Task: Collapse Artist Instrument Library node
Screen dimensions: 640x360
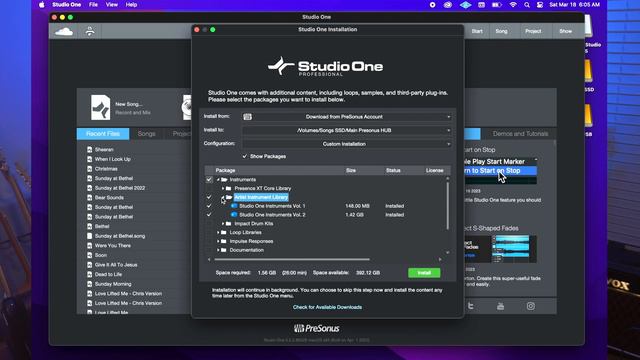Action: 223,197
